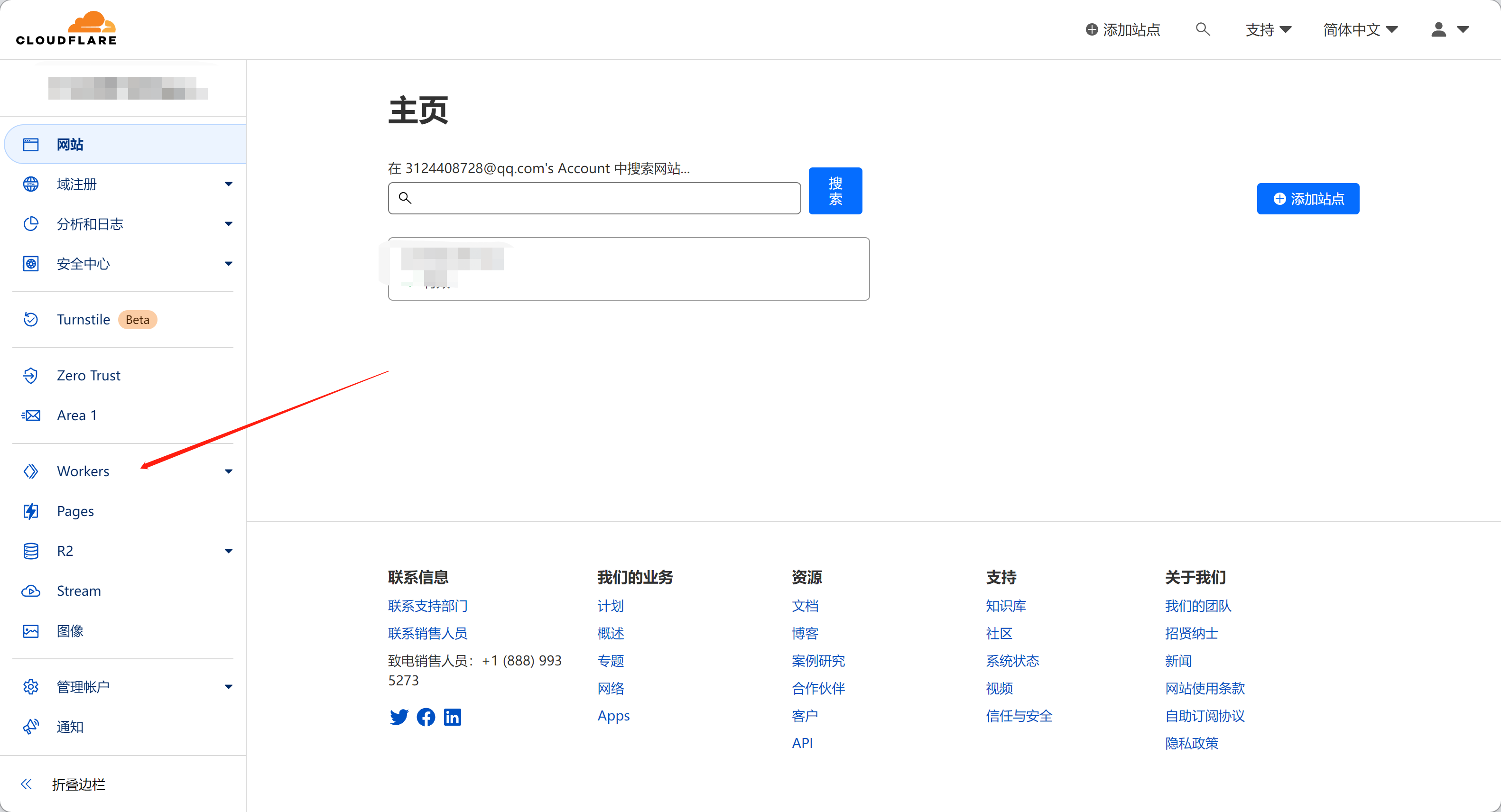Collapse sidebar with double-chevron icon
The width and height of the screenshot is (1501, 812).
click(x=26, y=784)
